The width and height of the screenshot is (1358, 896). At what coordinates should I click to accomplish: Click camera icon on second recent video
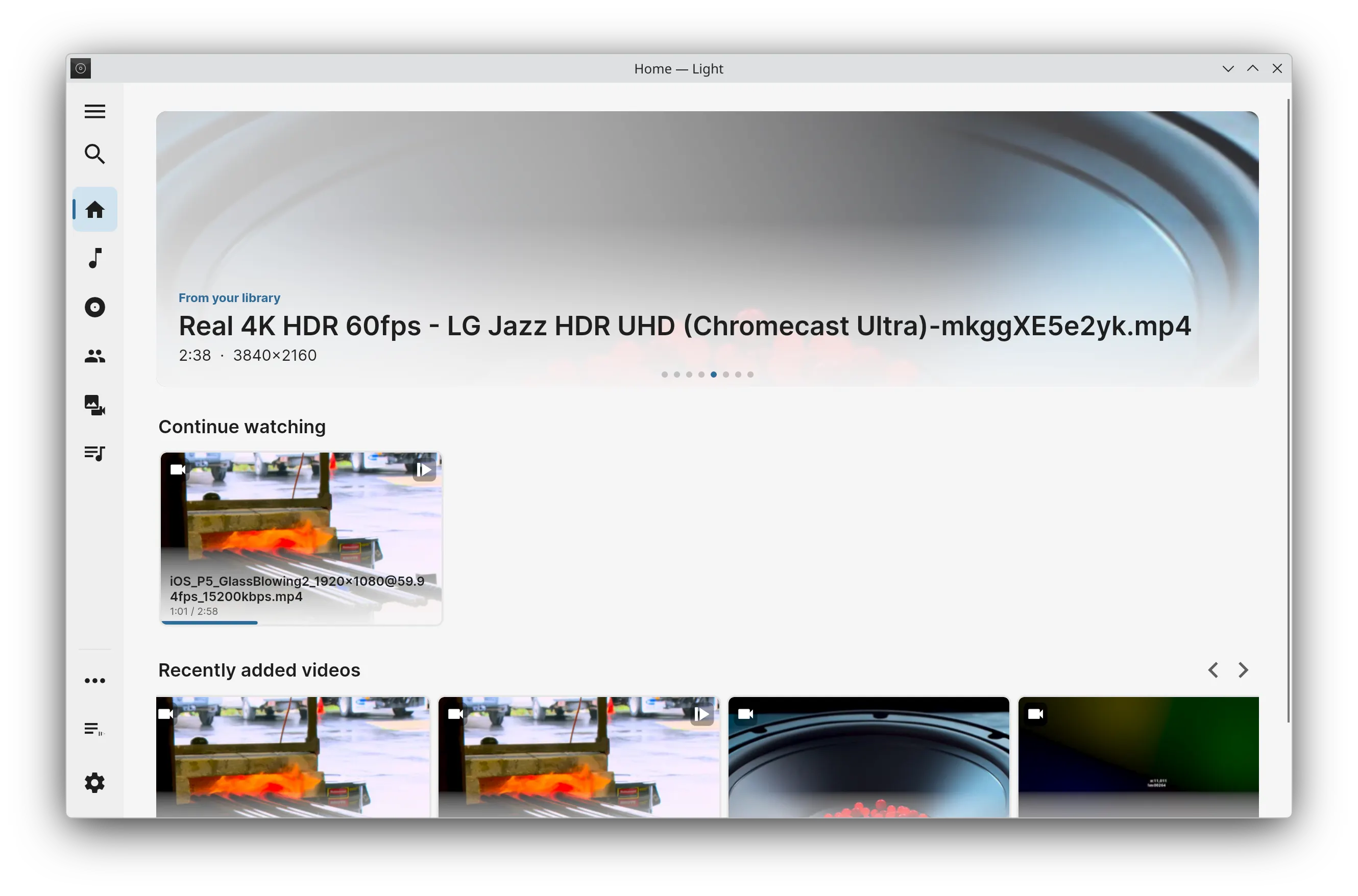coord(456,714)
